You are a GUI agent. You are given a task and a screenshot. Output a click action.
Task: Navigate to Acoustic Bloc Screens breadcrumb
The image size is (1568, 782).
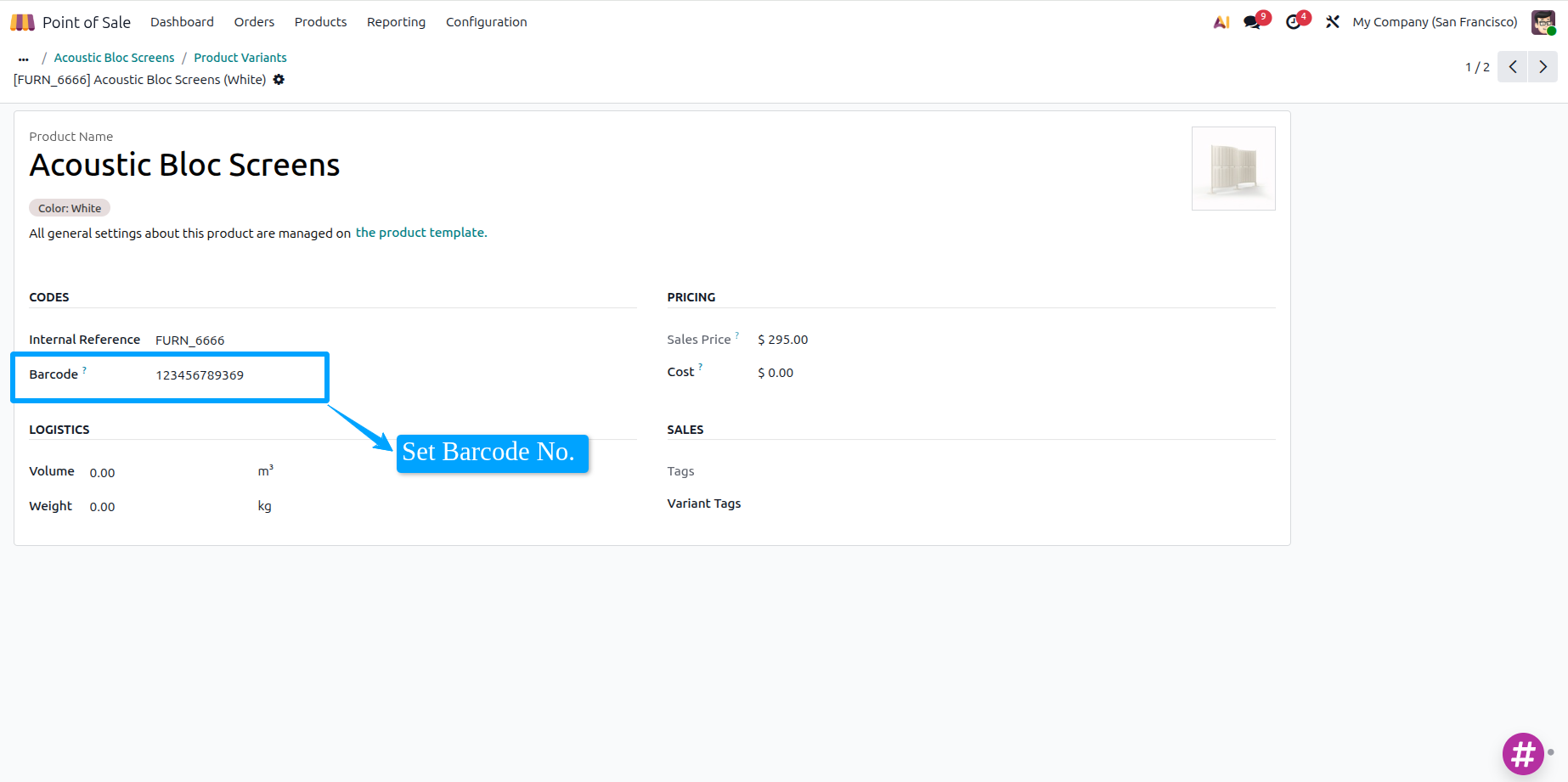114,58
